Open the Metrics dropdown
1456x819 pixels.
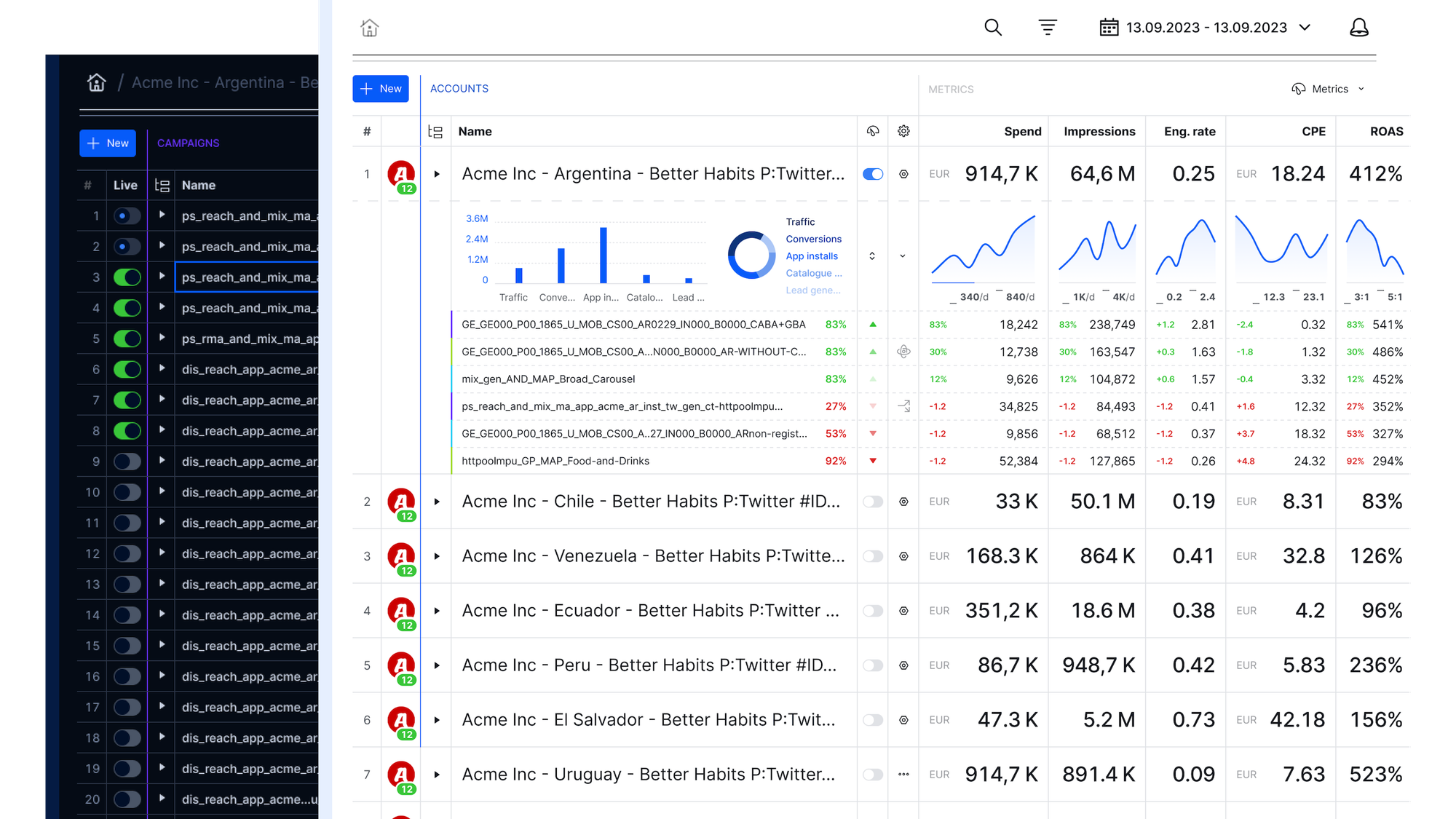pos(1329,89)
